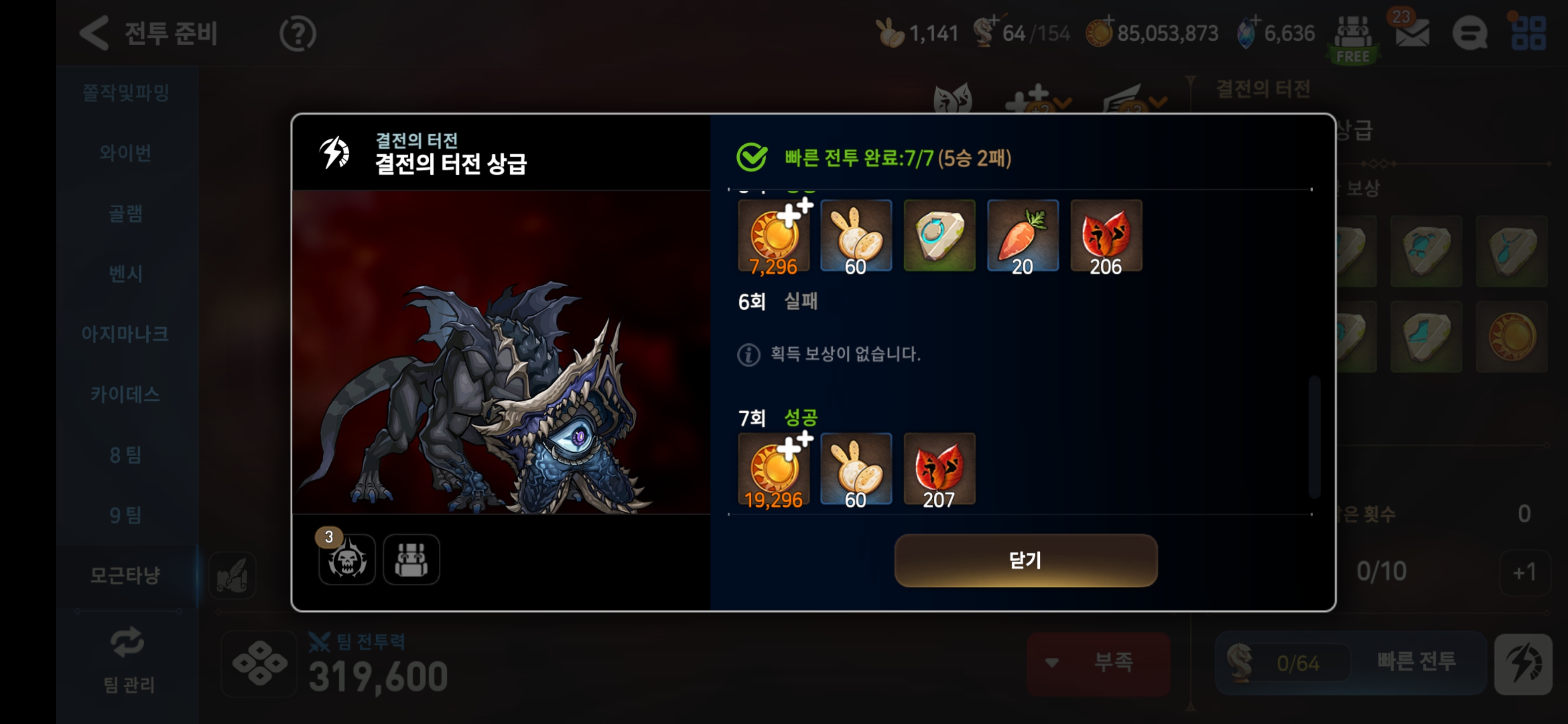The height and width of the screenshot is (724, 1568).
Task: Select the 모근타냥 team tab
Action: point(126,575)
